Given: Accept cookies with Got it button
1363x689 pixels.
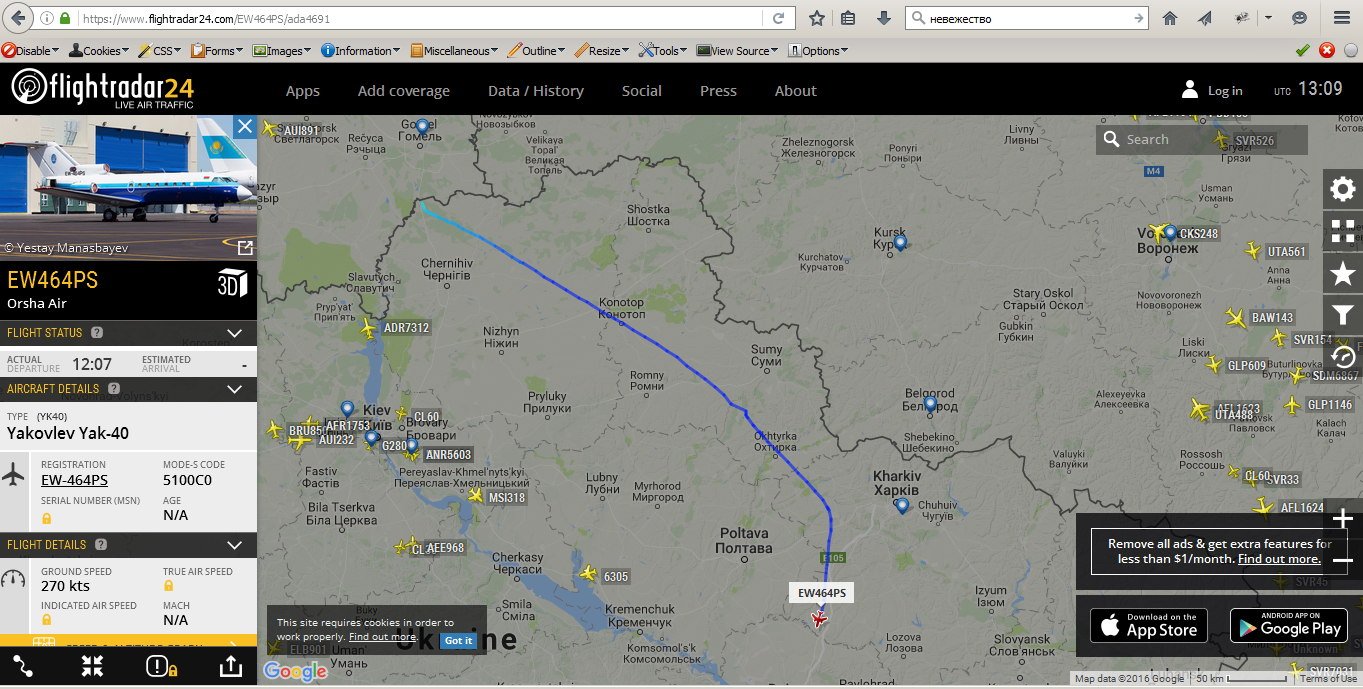Looking at the screenshot, I should (459, 640).
